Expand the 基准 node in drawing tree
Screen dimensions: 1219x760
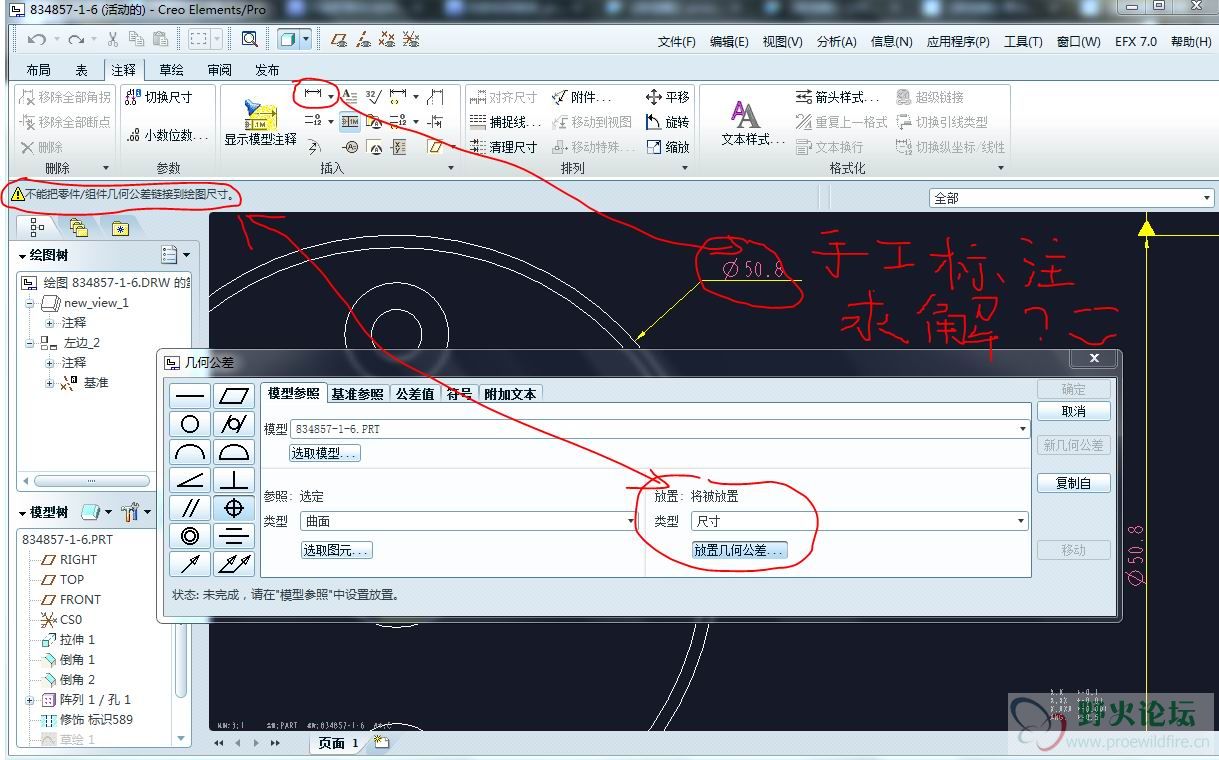(x=50, y=383)
